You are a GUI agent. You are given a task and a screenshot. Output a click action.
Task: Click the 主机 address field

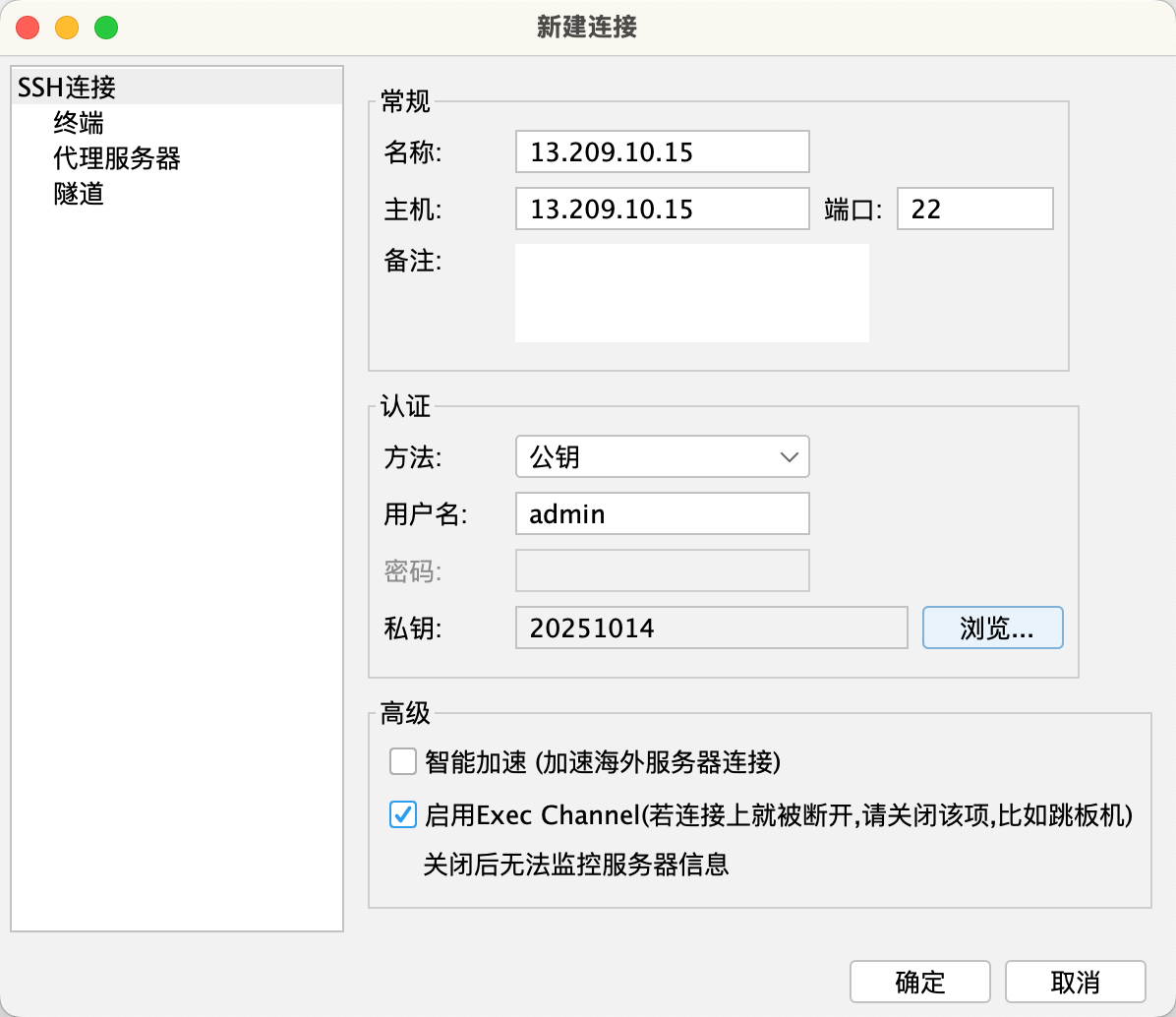662,209
